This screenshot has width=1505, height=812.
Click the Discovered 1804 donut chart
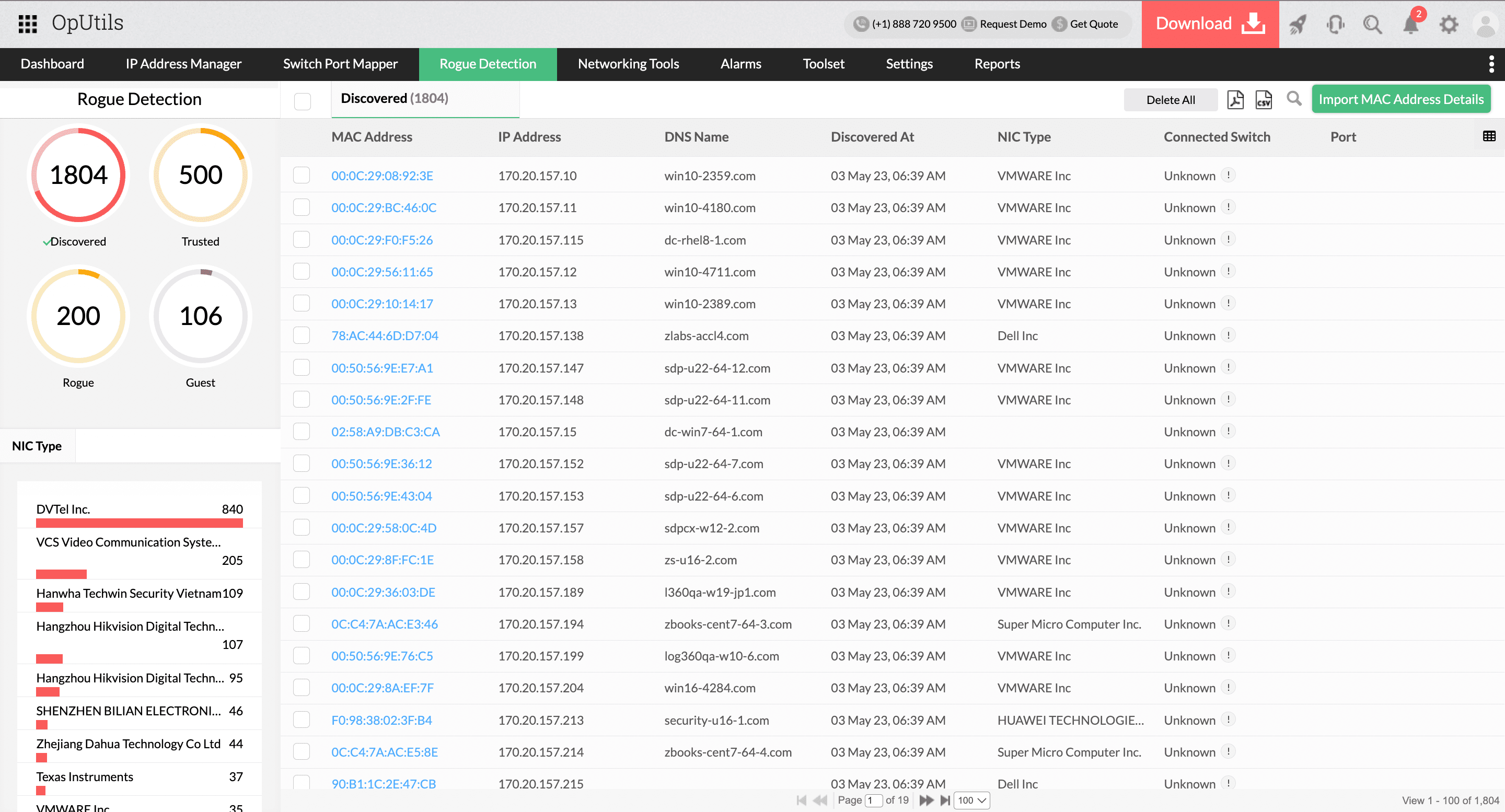[x=78, y=175]
